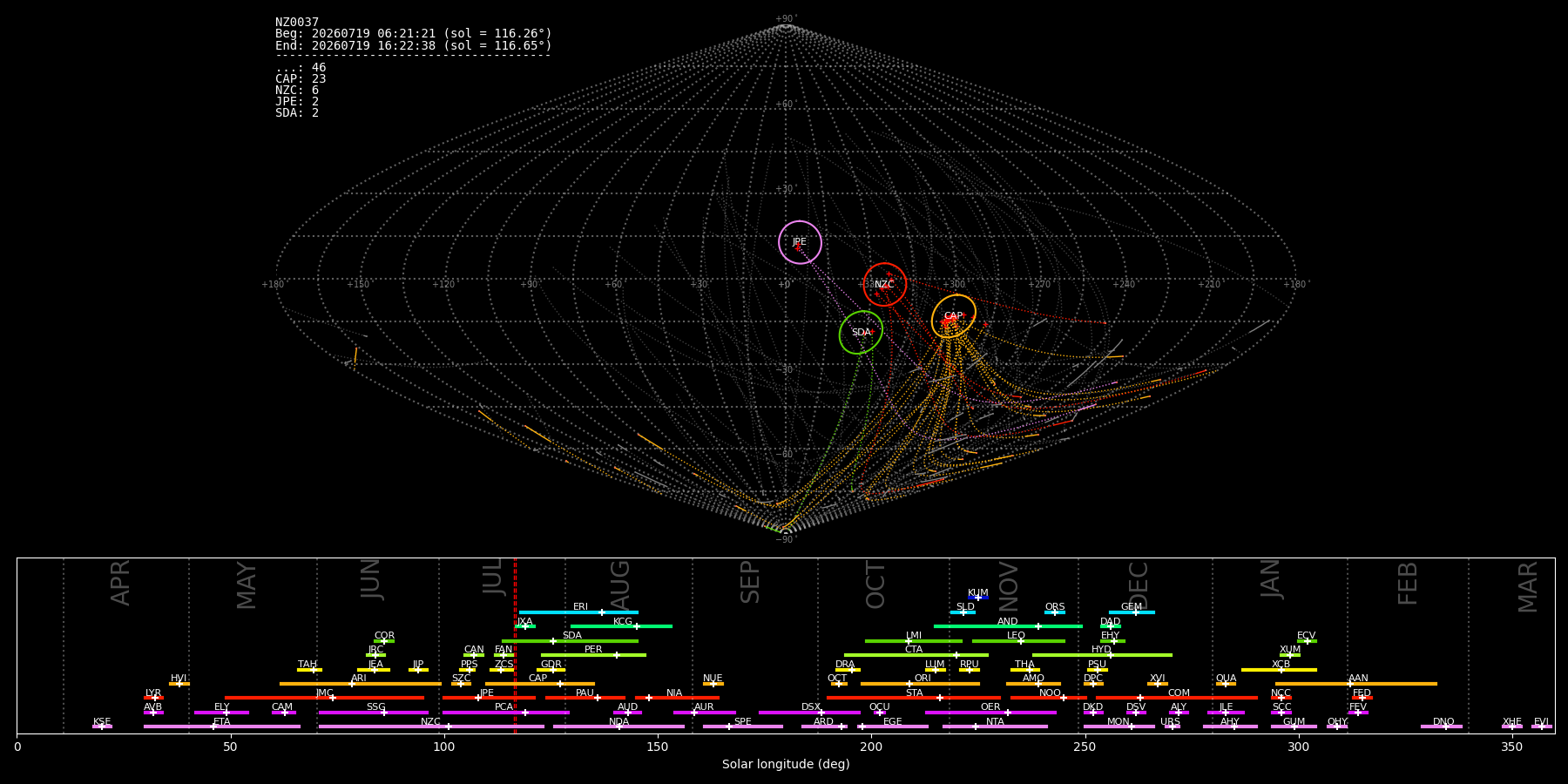Click the 'DEC' month label in timeline
The image size is (1568, 784).
[x=1139, y=585]
